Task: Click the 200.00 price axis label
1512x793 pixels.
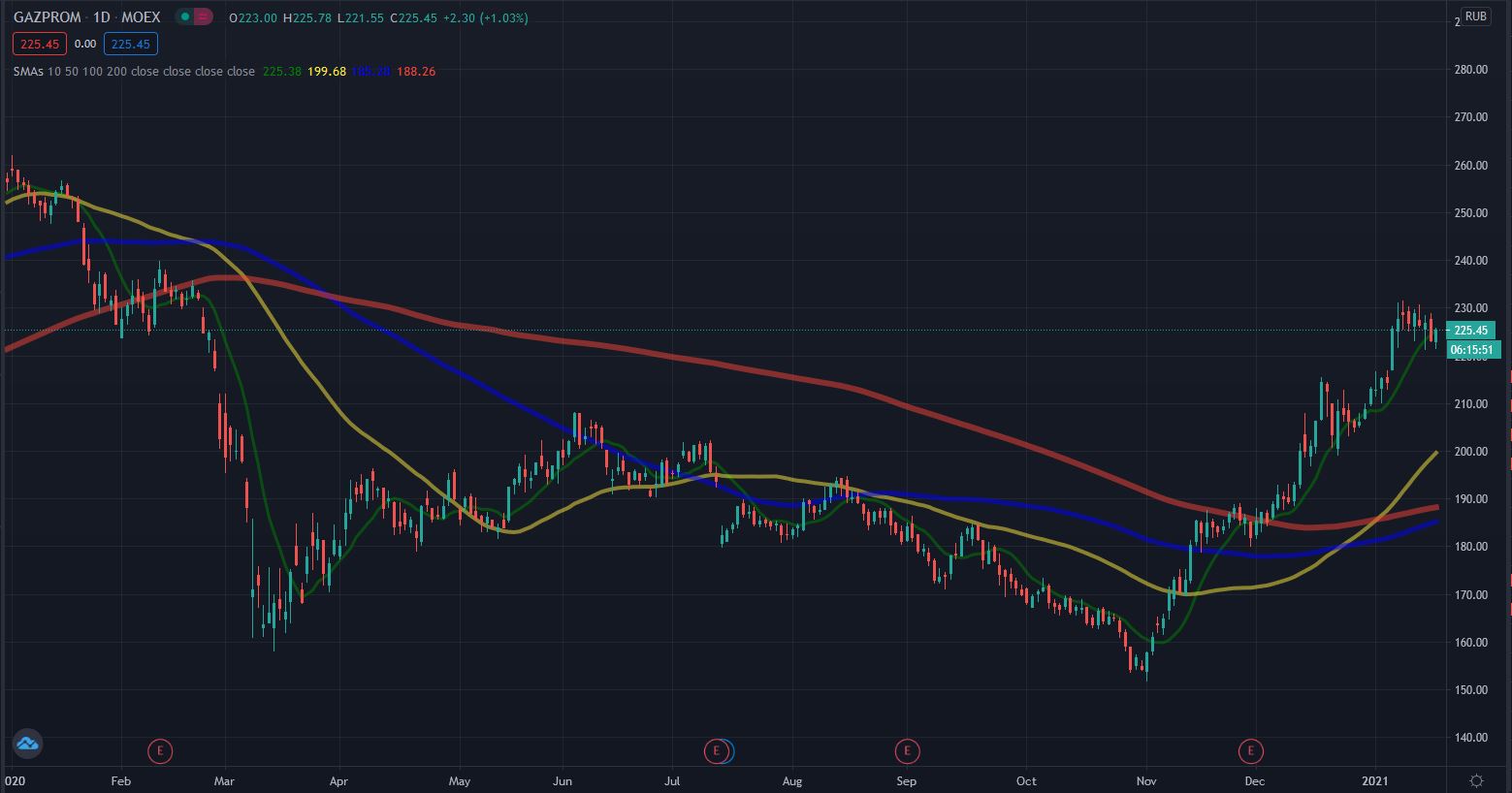Action: (x=1470, y=452)
